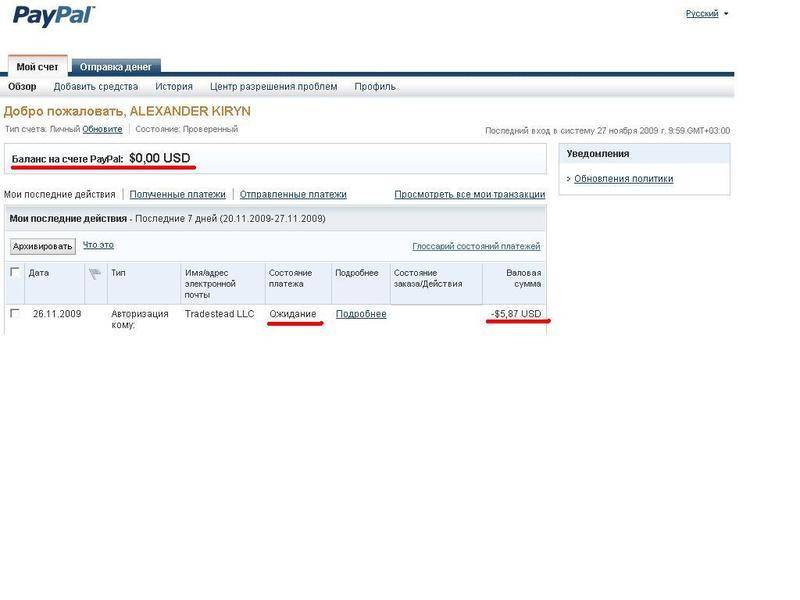Click the flag icon column header

[96, 272]
